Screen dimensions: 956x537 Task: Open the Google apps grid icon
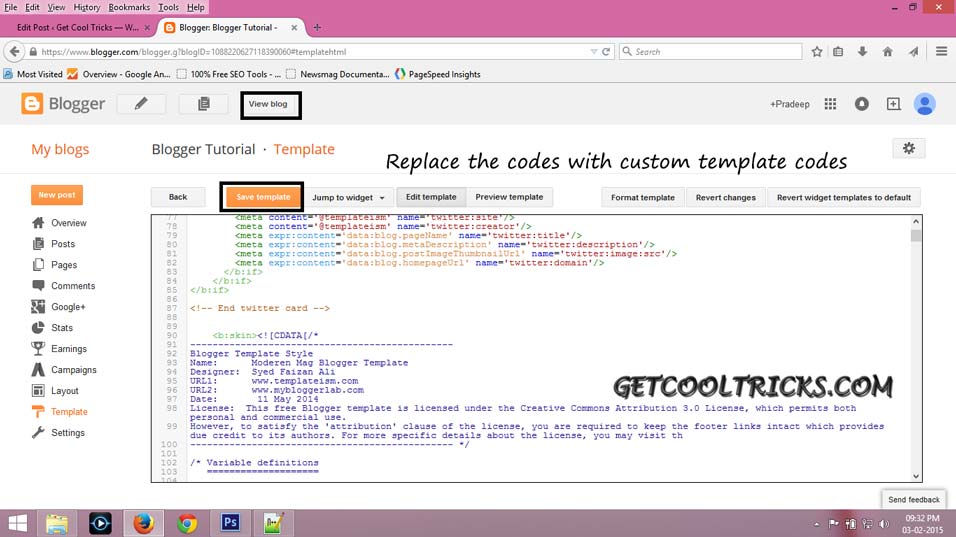pyautogui.click(x=830, y=104)
